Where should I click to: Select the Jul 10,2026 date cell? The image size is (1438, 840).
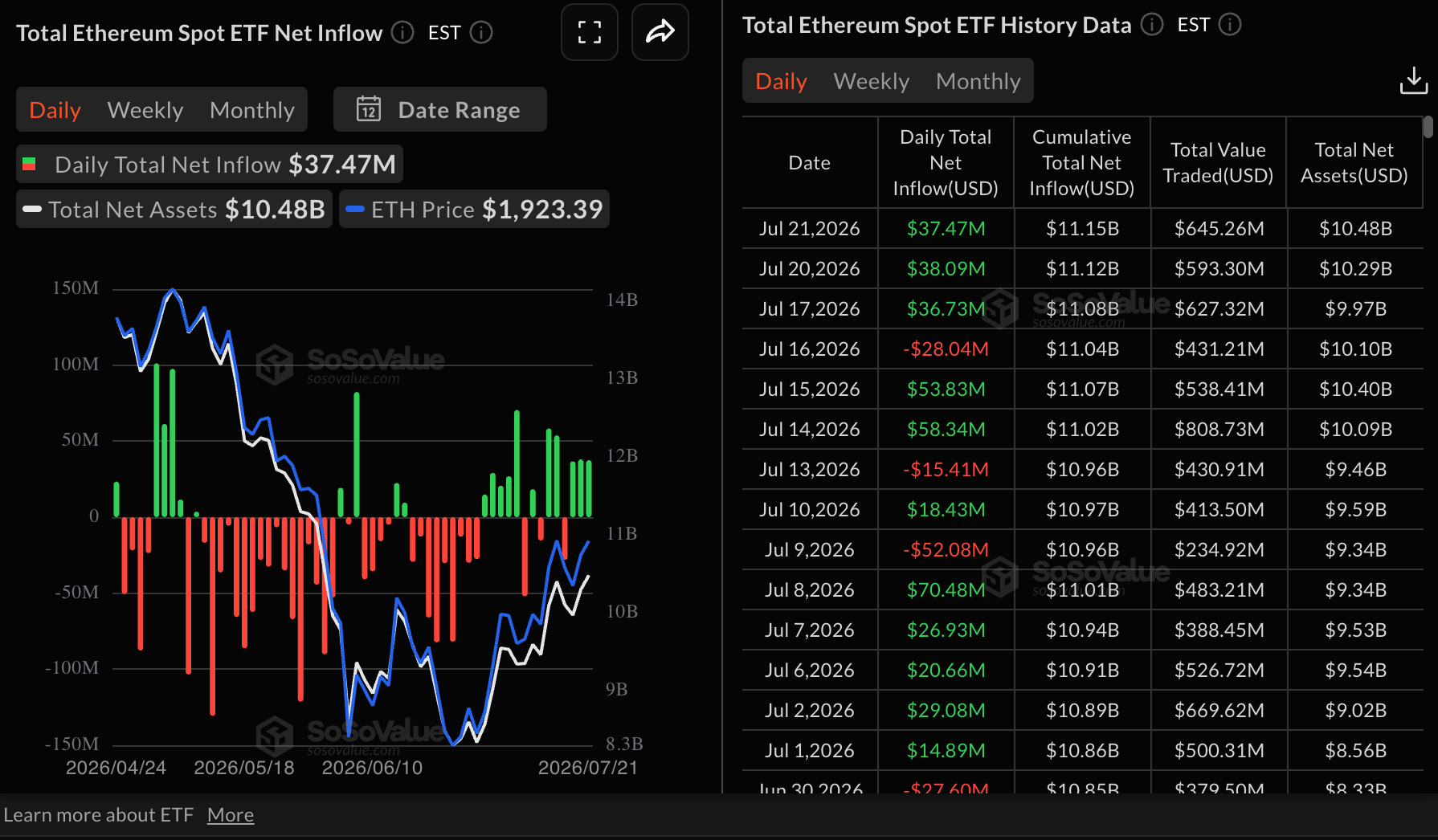coord(810,510)
